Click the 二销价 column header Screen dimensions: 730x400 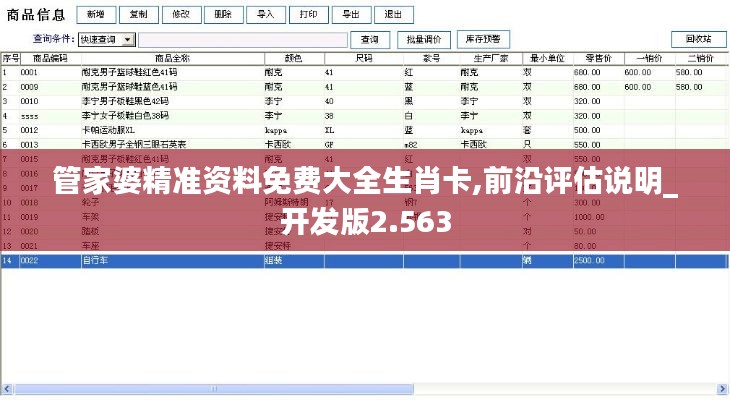[x=701, y=58]
